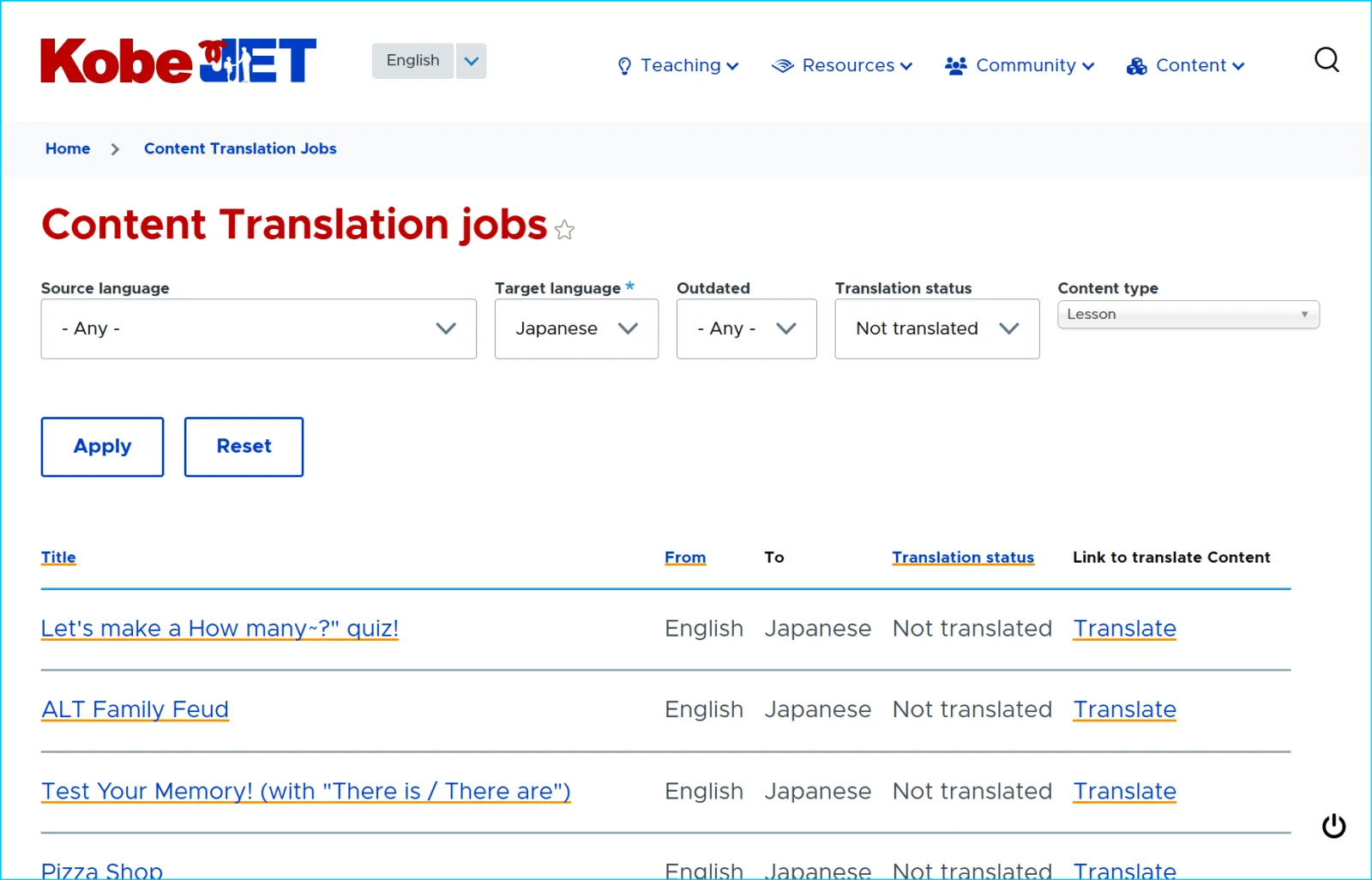Expand the language switcher arrow
1372x880 pixels.
point(471,61)
